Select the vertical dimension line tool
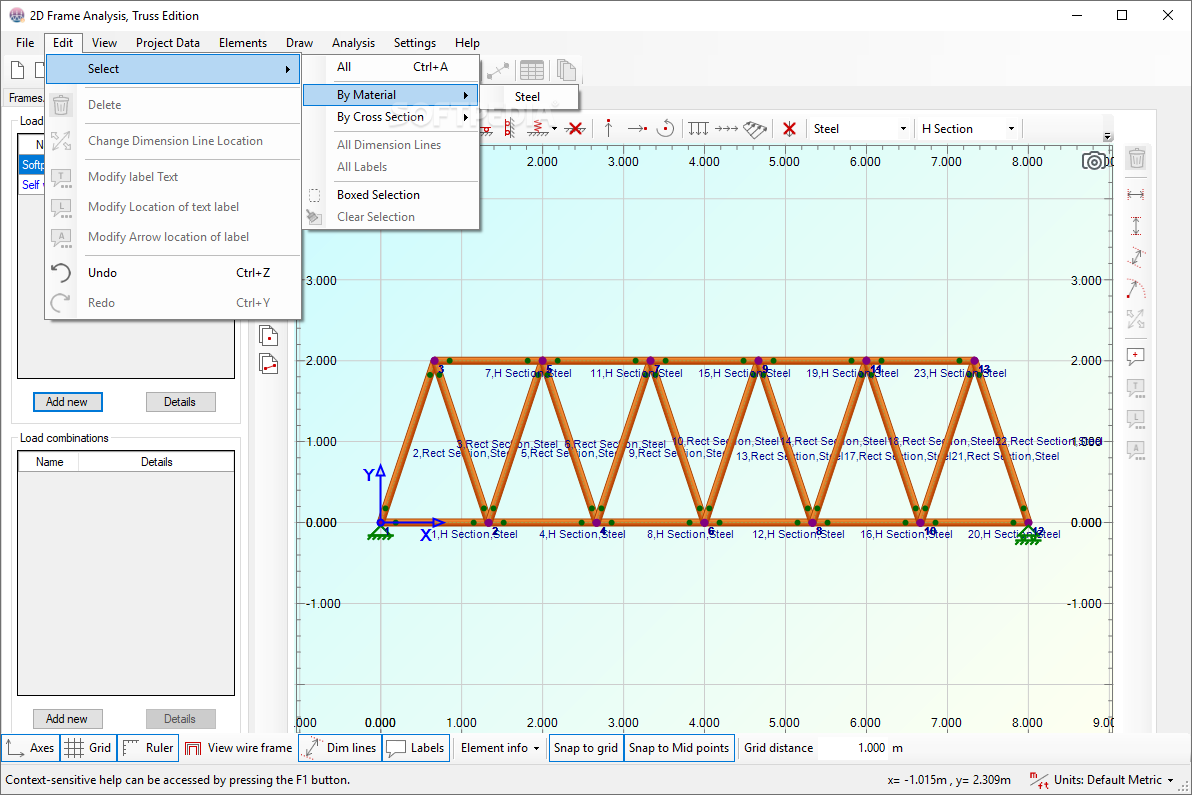The image size is (1192, 795). click(x=1136, y=226)
